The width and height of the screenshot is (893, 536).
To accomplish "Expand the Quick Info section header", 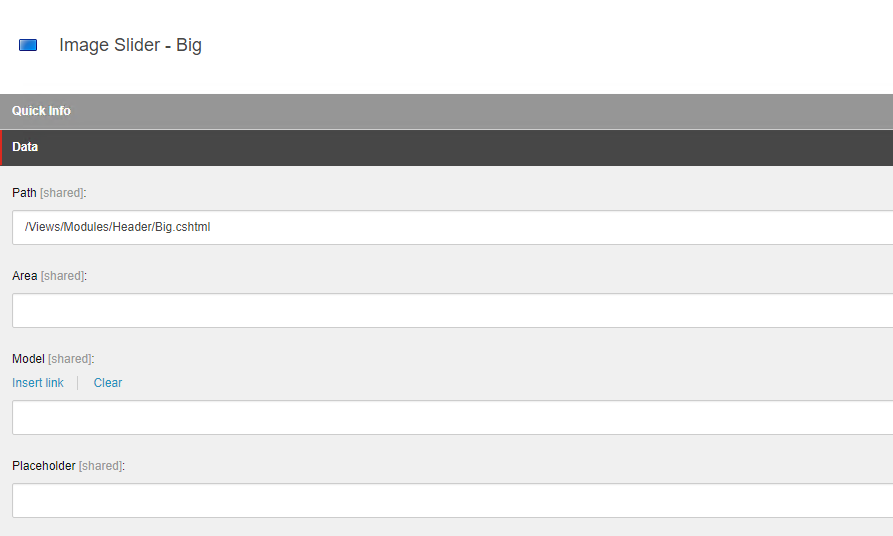I will [446, 111].
